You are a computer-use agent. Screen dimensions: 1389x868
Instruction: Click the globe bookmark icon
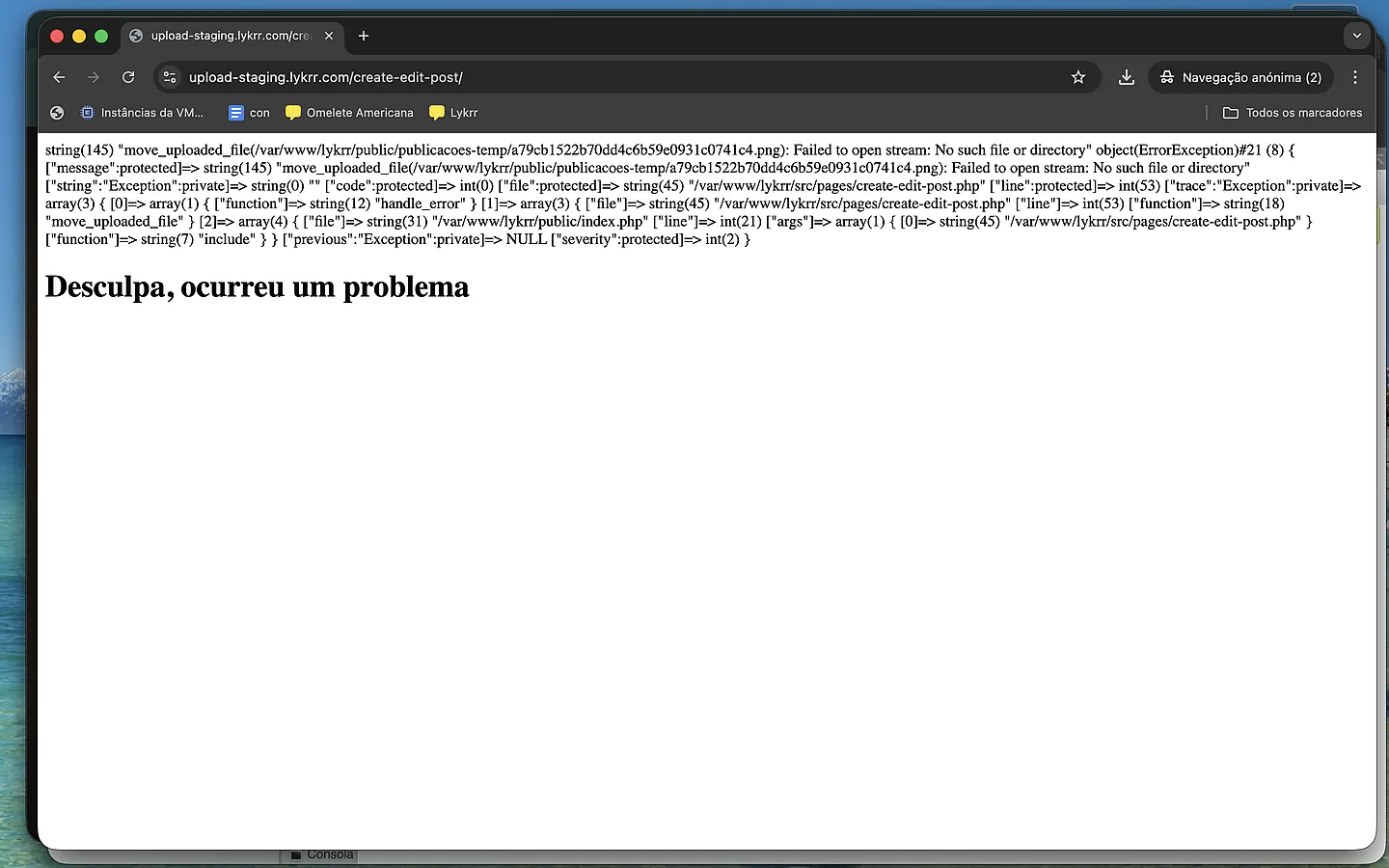click(x=57, y=113)
